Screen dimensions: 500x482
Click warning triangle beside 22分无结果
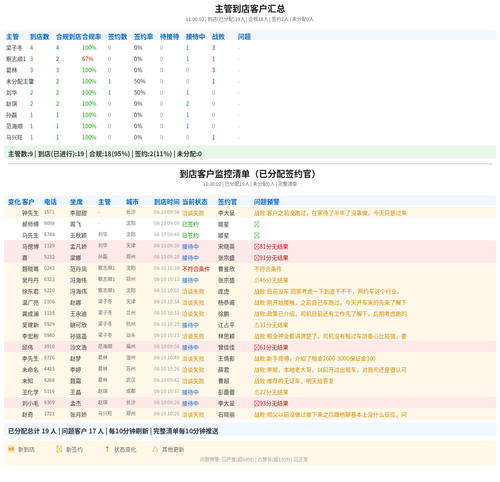pos(257,392)
